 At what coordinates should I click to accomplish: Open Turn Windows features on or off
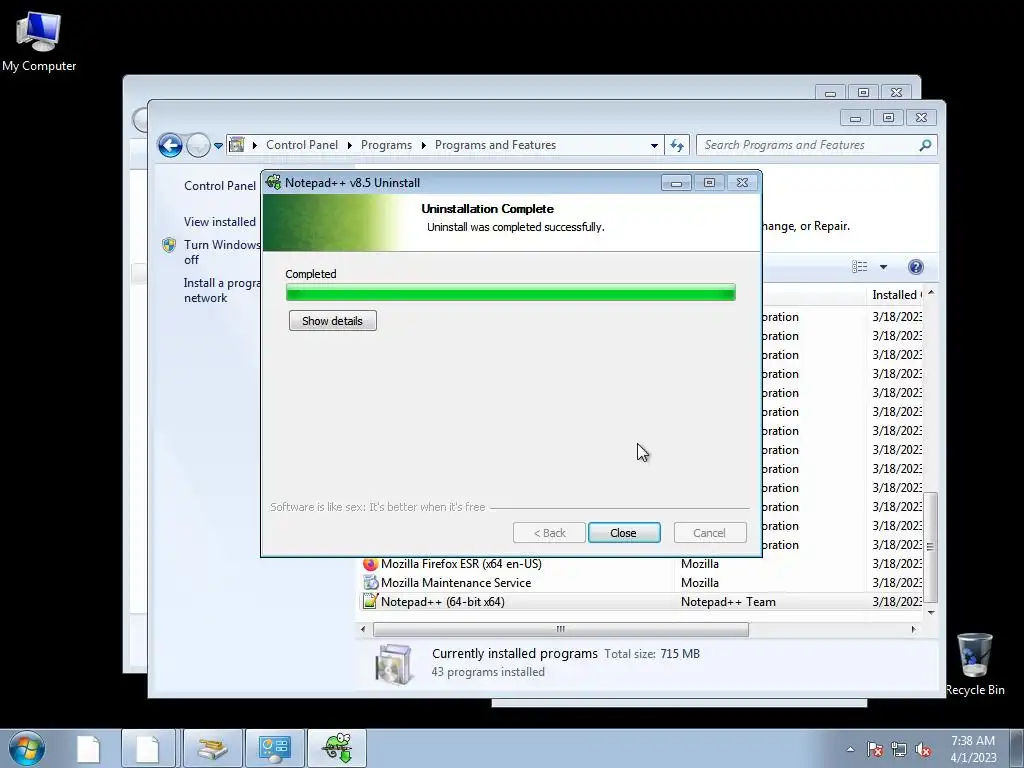pyautogui.click(x=222, y=252)
